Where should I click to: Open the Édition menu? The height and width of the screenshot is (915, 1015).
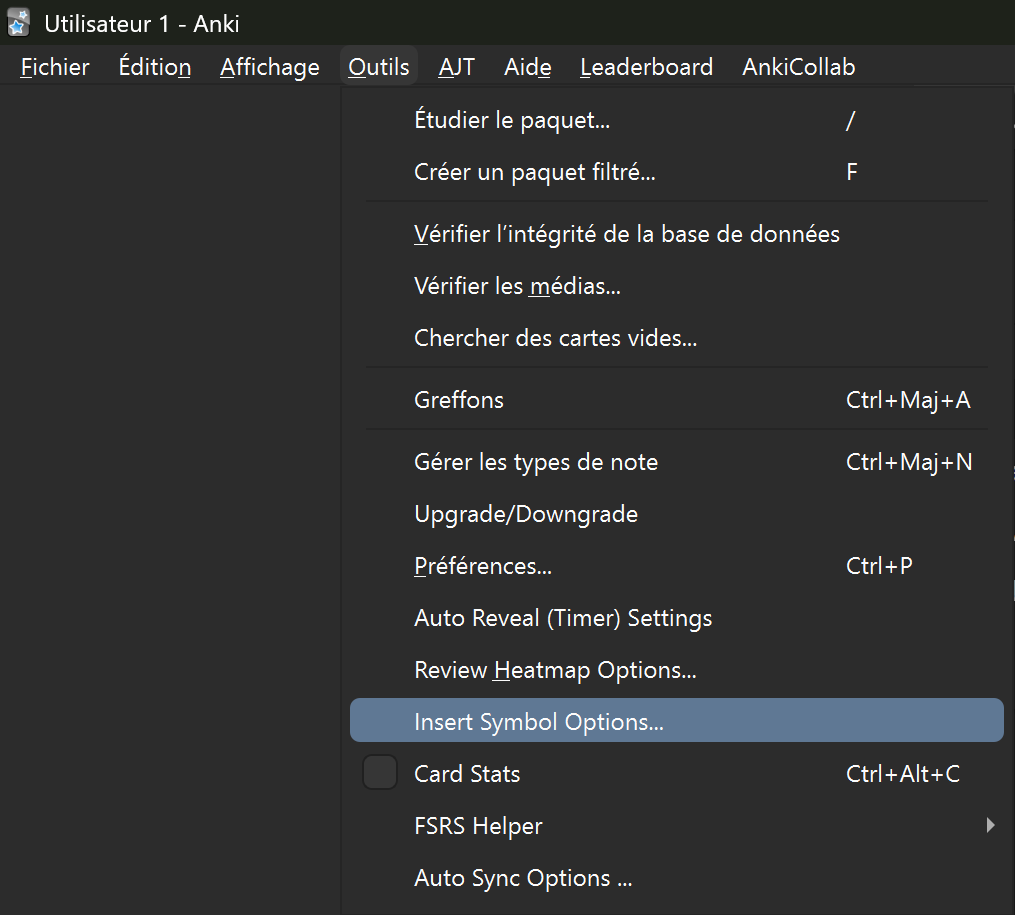(154, 67)
